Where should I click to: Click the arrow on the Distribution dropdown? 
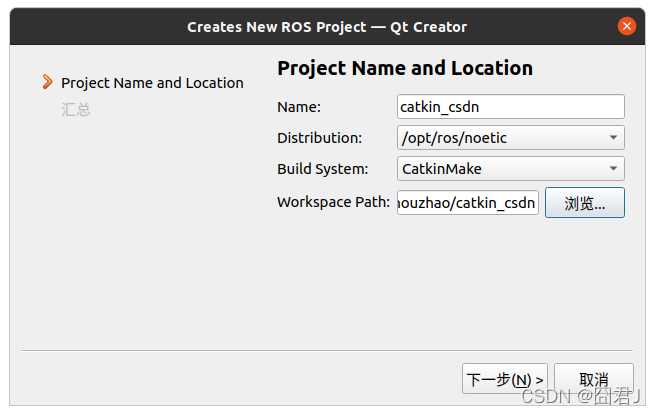tap(612, 138)
